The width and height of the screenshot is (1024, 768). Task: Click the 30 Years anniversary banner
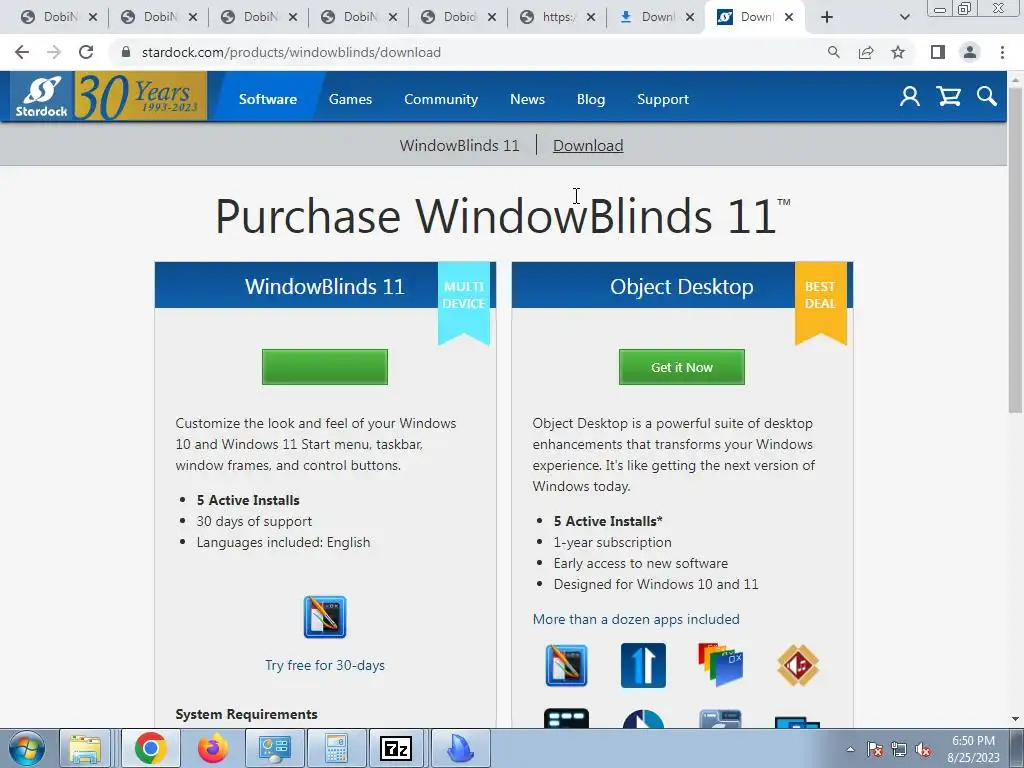click(x=141, y=97)
